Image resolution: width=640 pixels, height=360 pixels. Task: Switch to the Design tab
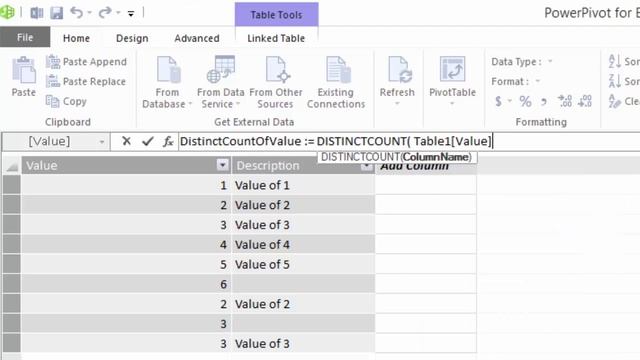point(132,38)
